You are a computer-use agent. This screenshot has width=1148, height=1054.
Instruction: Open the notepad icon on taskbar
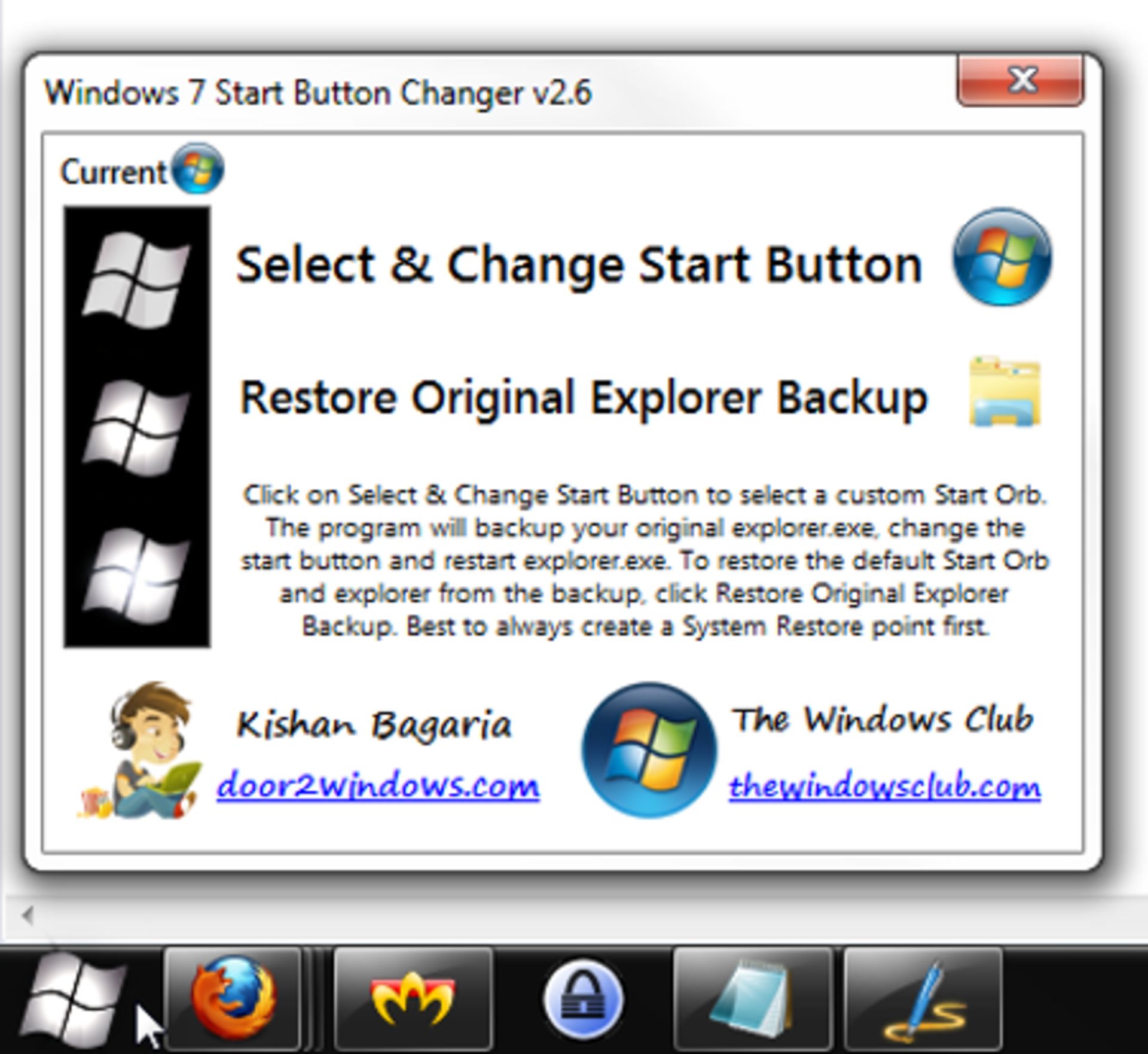click(753, 999)
